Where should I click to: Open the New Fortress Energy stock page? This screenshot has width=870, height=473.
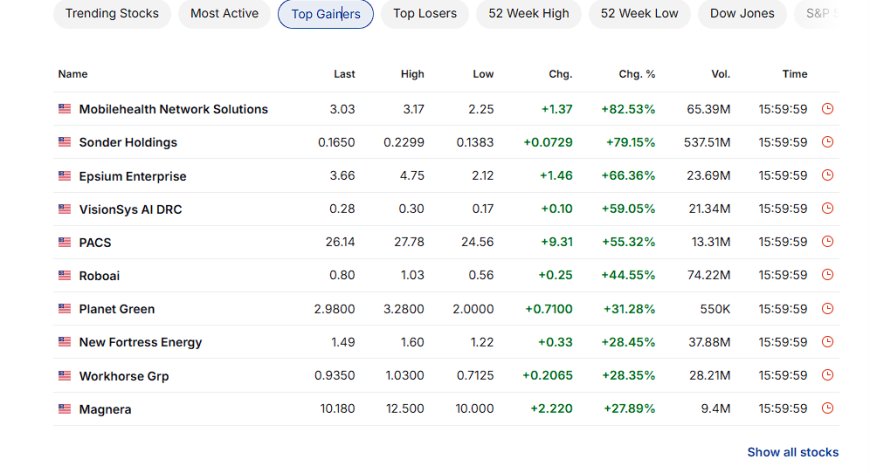[x=140, y=343]
